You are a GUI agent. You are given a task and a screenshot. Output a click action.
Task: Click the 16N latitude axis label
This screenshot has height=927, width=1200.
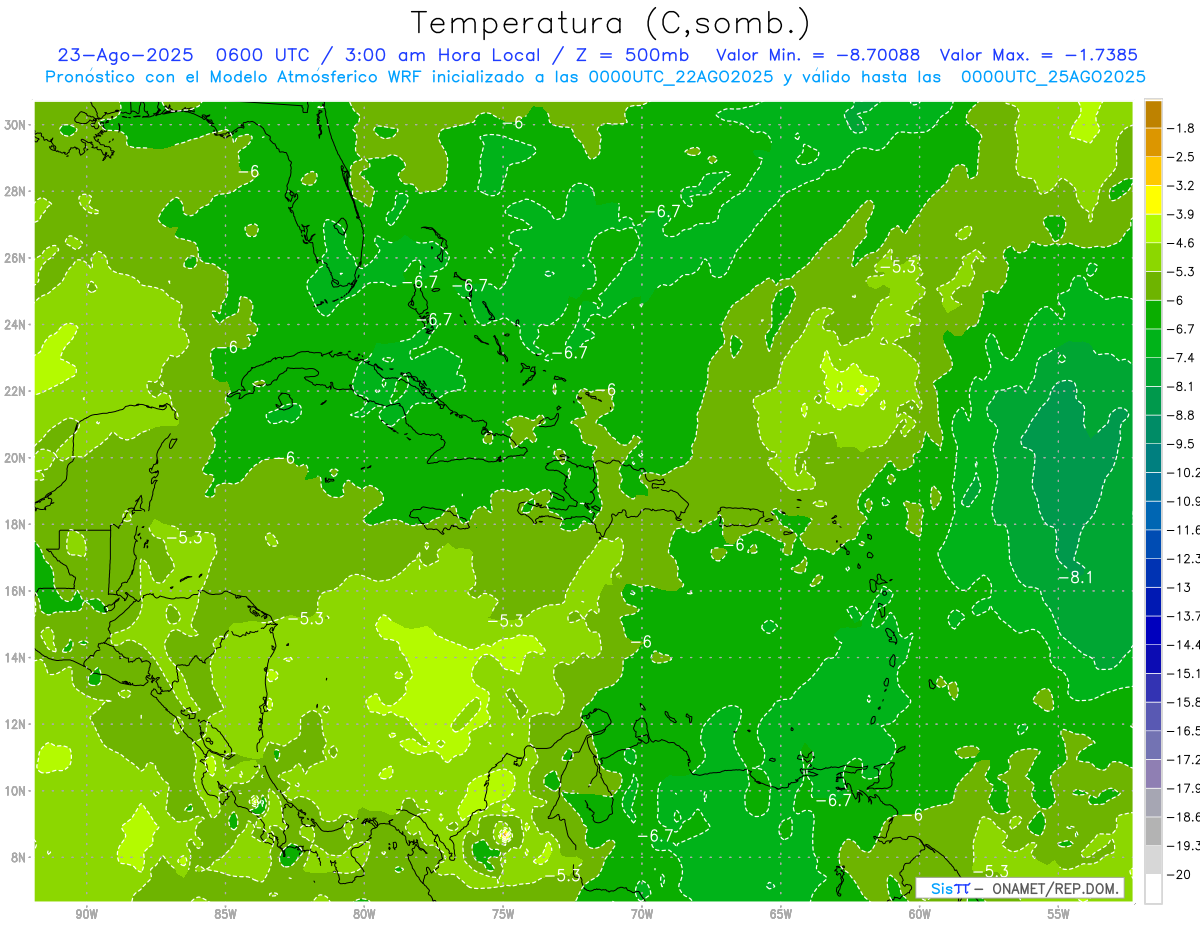[17, 591]
